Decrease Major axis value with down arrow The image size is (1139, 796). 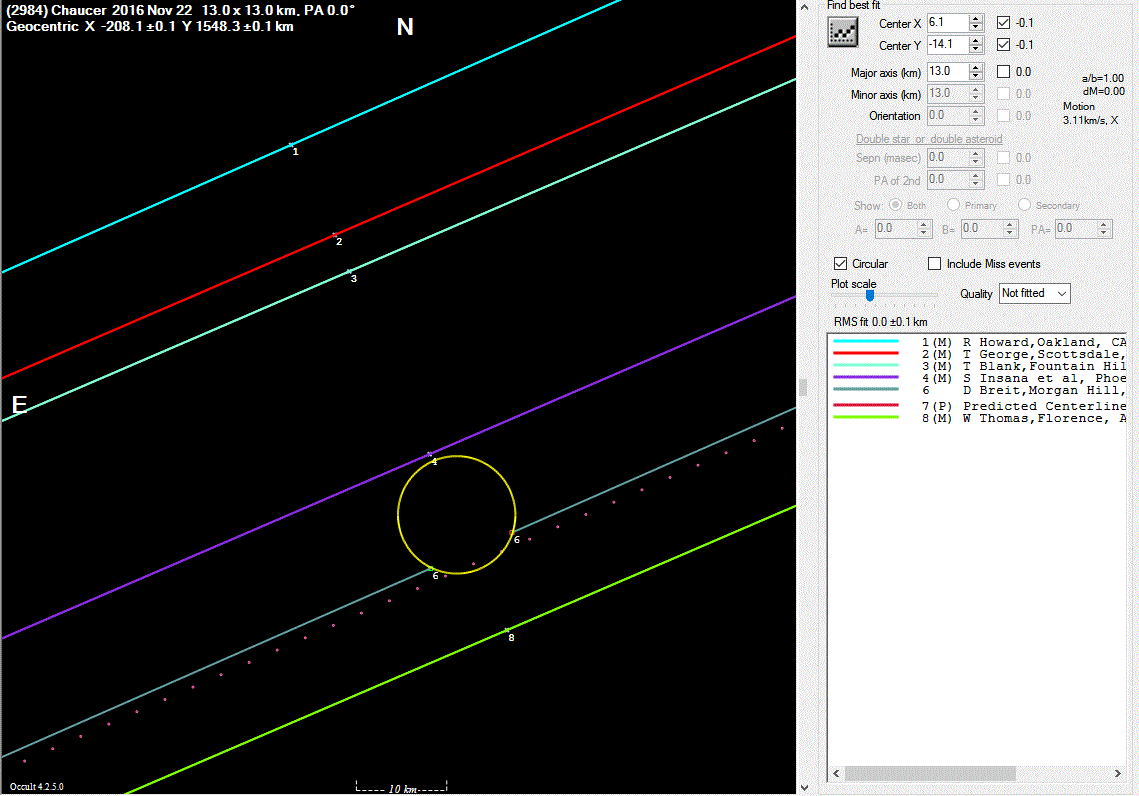[976, 76]
